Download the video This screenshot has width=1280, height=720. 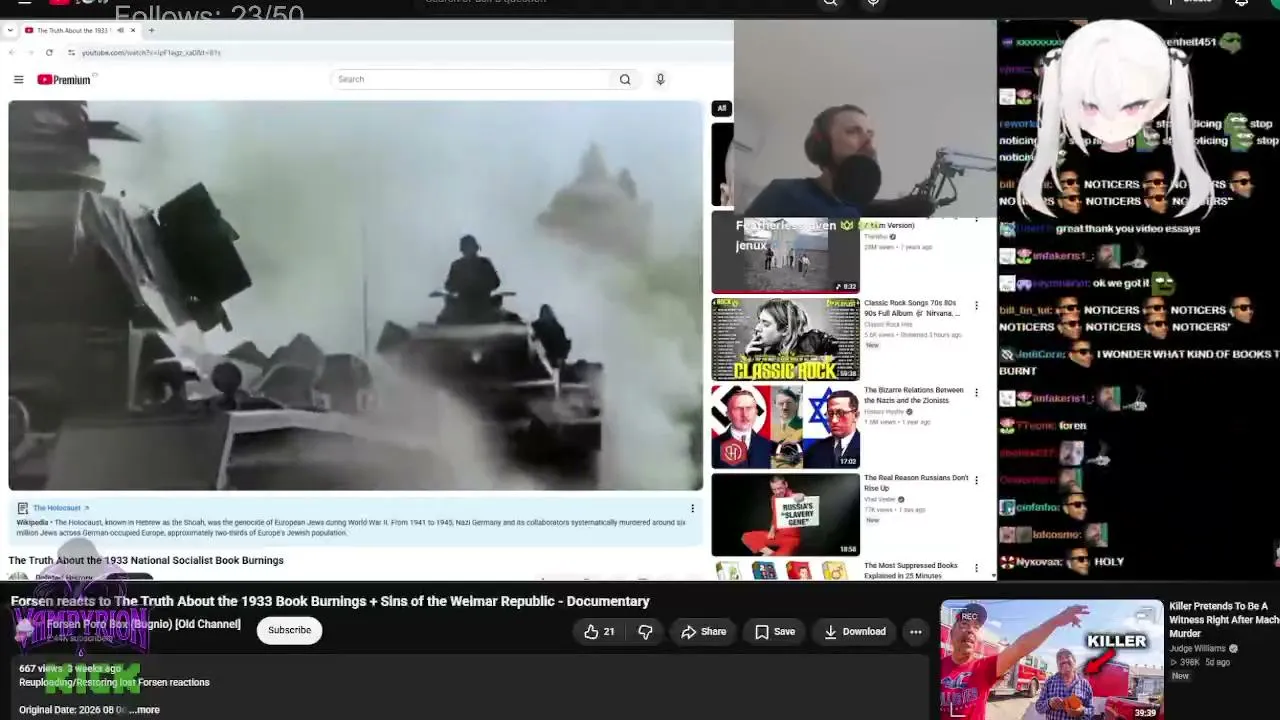click(855, 632)
